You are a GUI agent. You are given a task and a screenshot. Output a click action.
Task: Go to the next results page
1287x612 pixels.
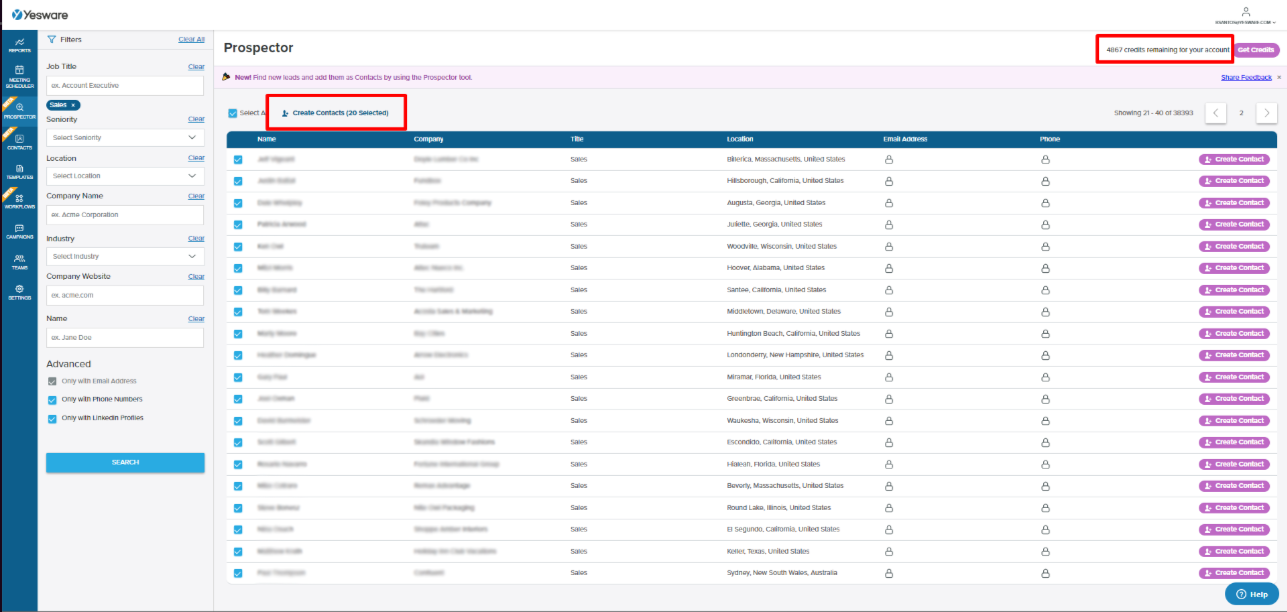click(1266, 113)
